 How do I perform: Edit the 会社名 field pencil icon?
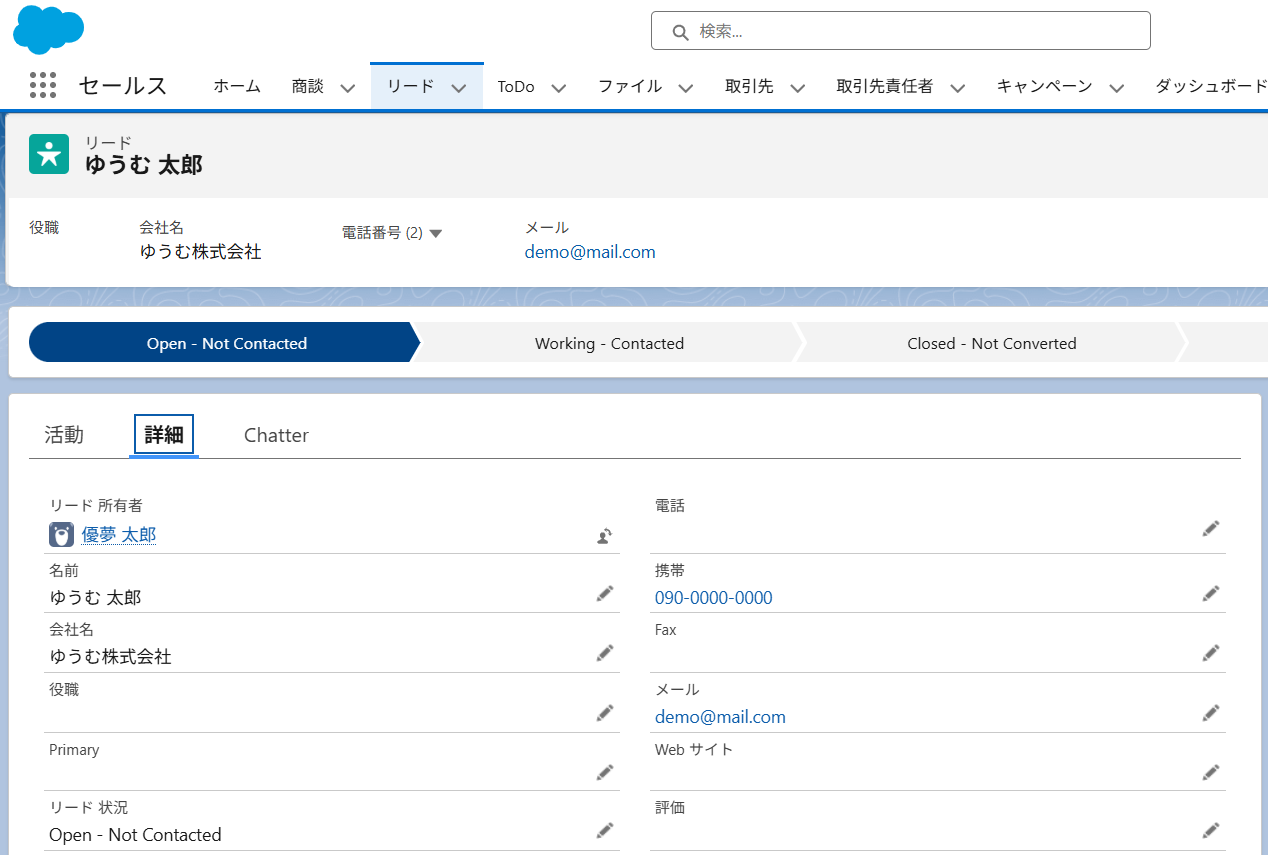click(604, 653)
